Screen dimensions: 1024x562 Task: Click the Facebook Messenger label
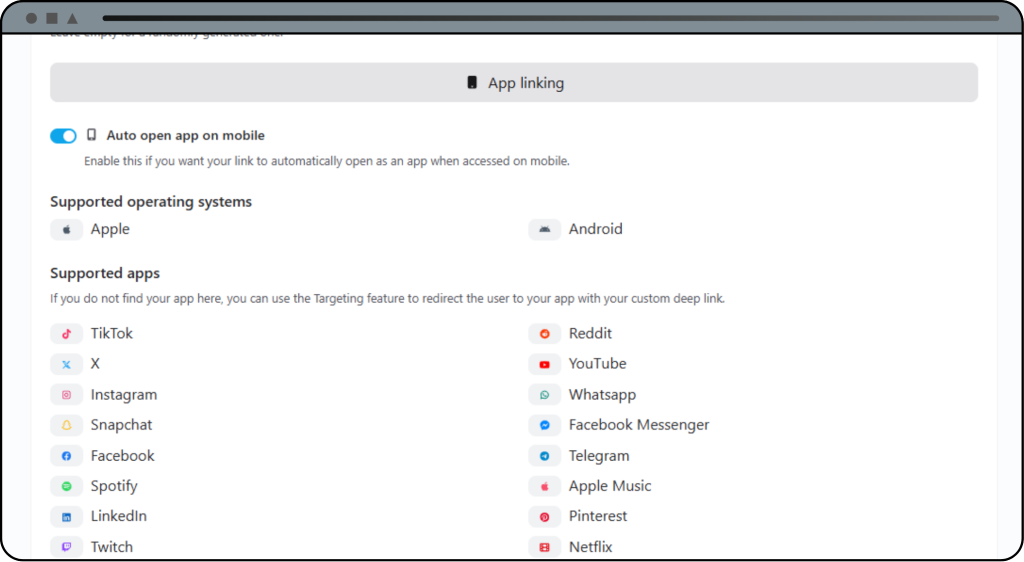[639, 425]
